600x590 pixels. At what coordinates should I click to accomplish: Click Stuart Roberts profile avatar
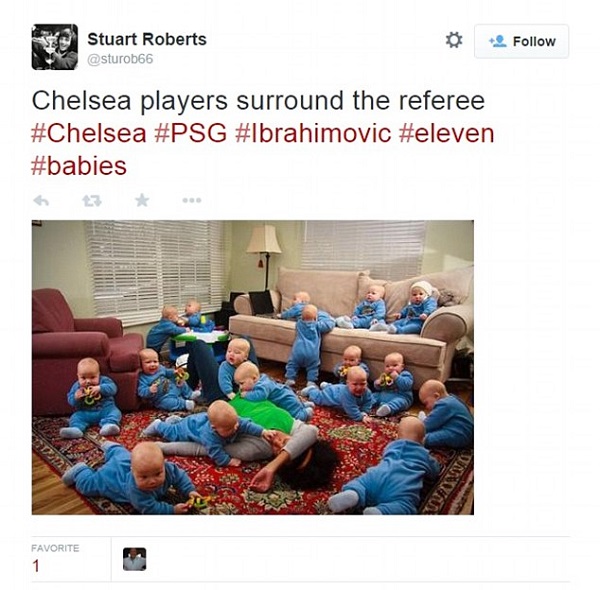point(55,47)
